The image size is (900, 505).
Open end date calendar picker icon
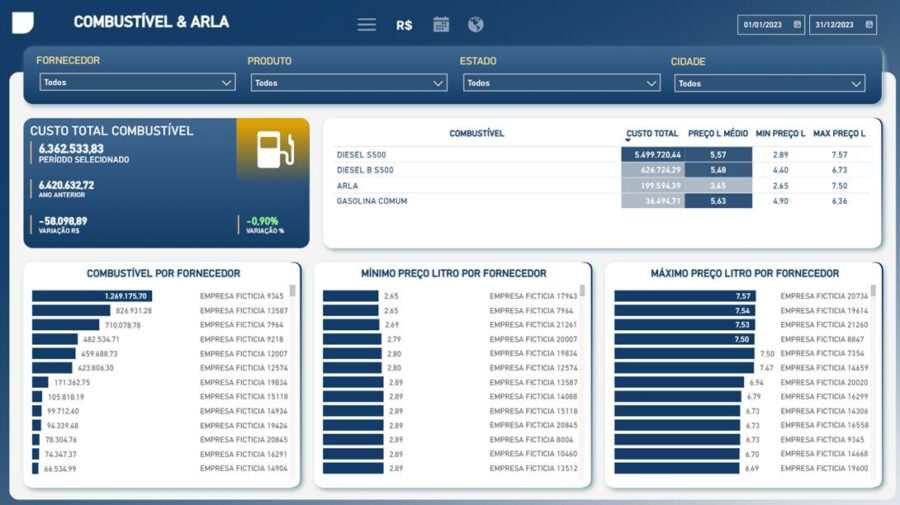870,25
